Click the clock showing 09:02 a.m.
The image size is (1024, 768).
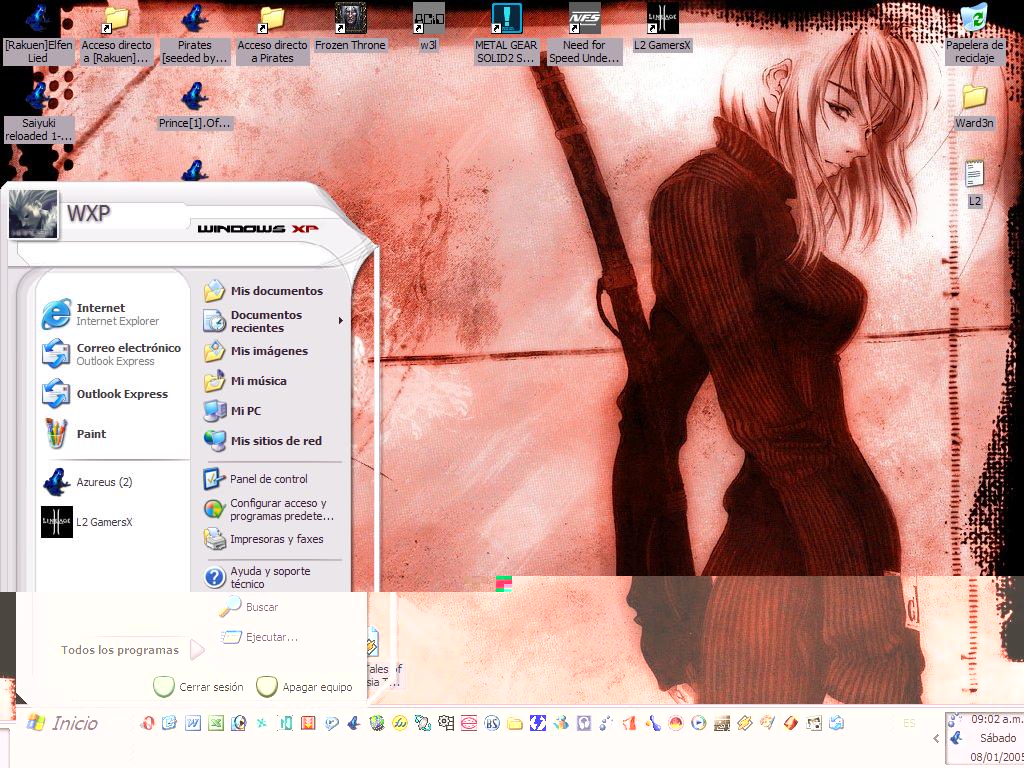tap(997, 719)
